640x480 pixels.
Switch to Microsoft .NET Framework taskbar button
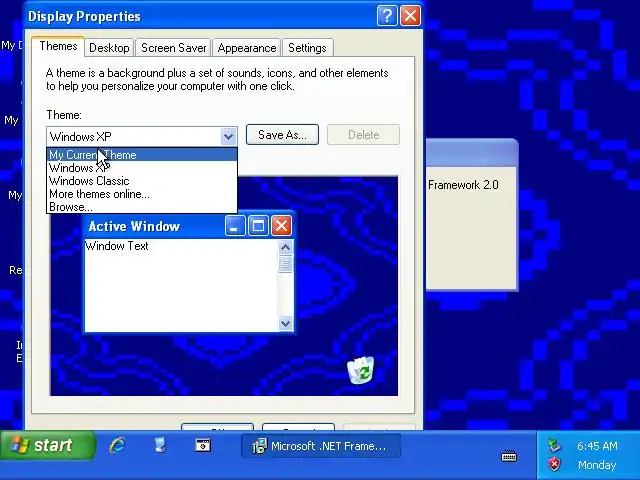321,446
